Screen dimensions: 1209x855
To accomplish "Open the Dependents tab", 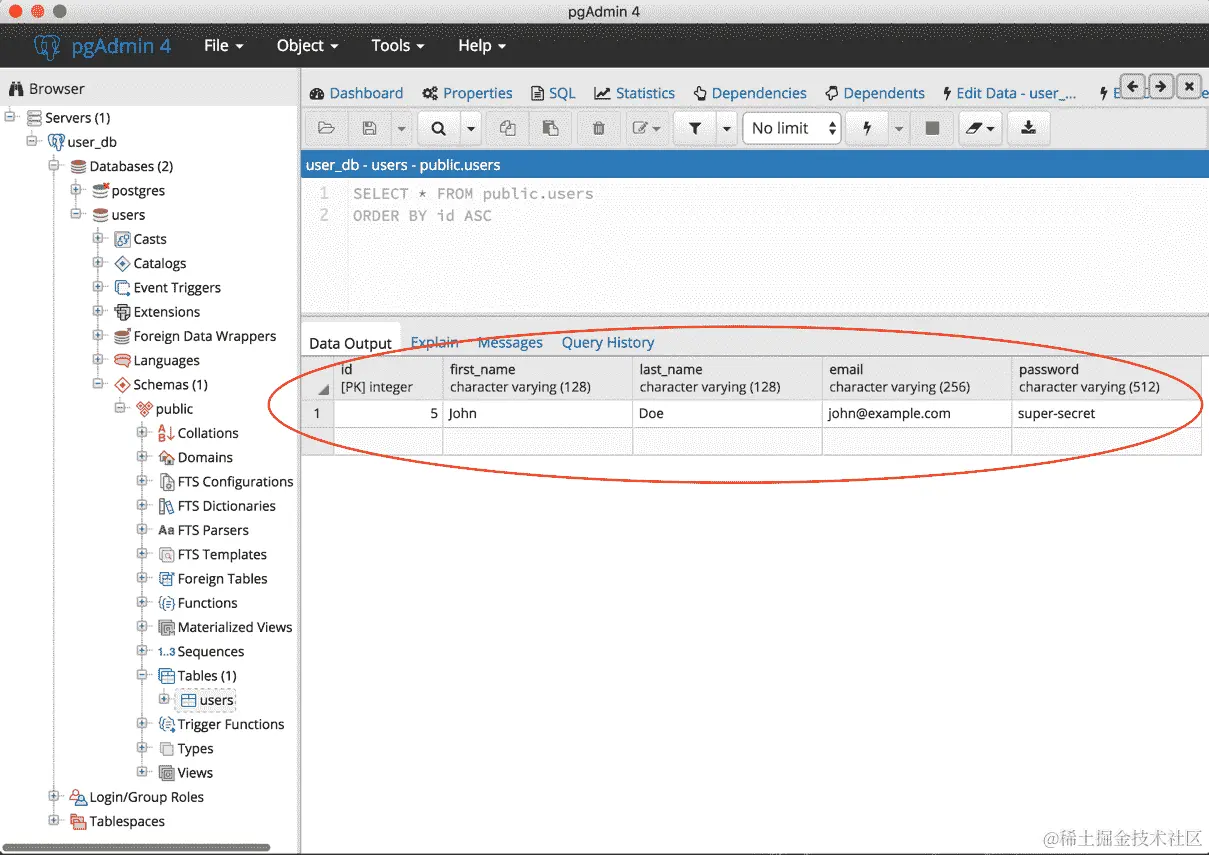I will click(x=875, y=93).
